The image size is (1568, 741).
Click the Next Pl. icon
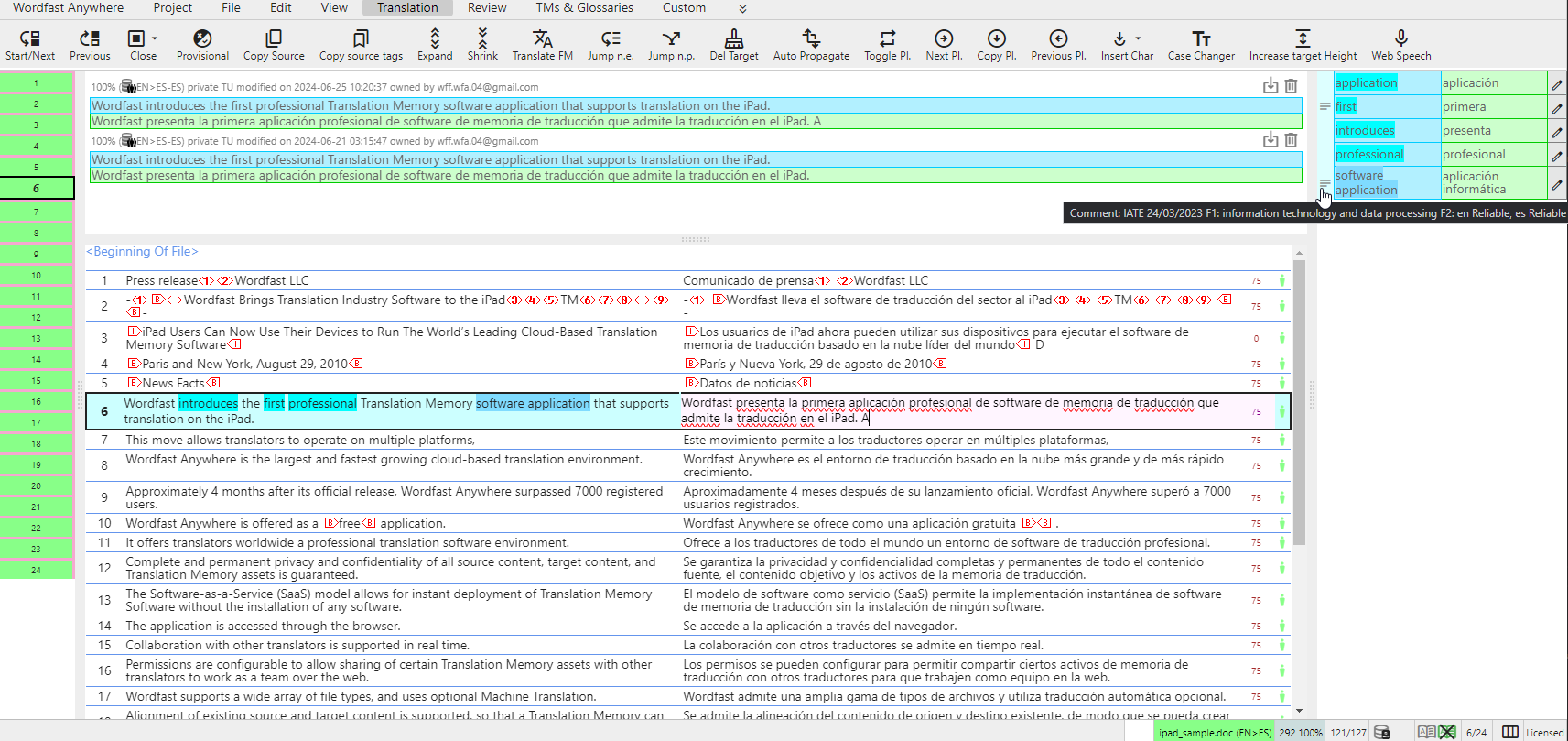click(x=944, y=38)
